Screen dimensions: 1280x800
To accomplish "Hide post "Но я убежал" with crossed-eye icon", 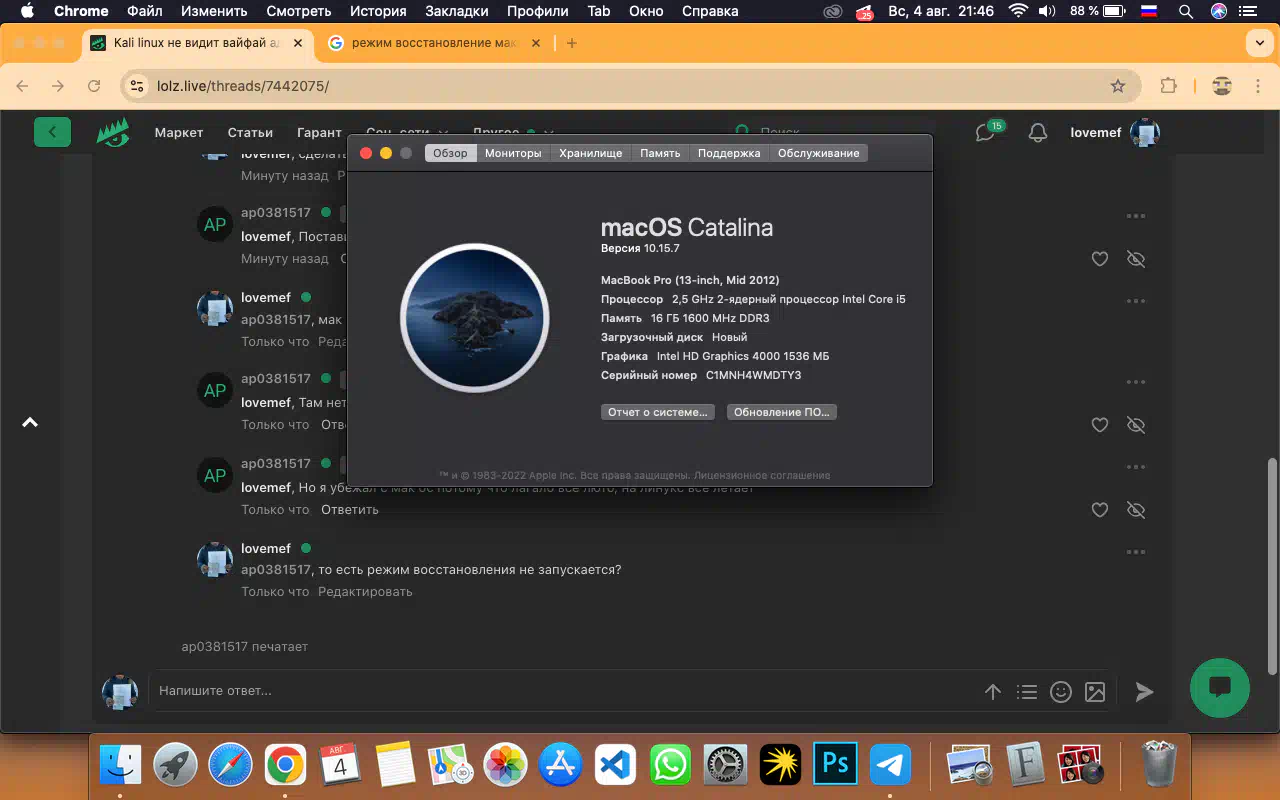I will pos(1135,510).
